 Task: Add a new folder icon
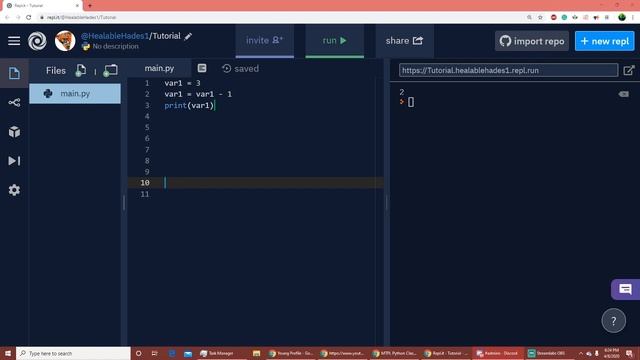(x=110, y=71)
